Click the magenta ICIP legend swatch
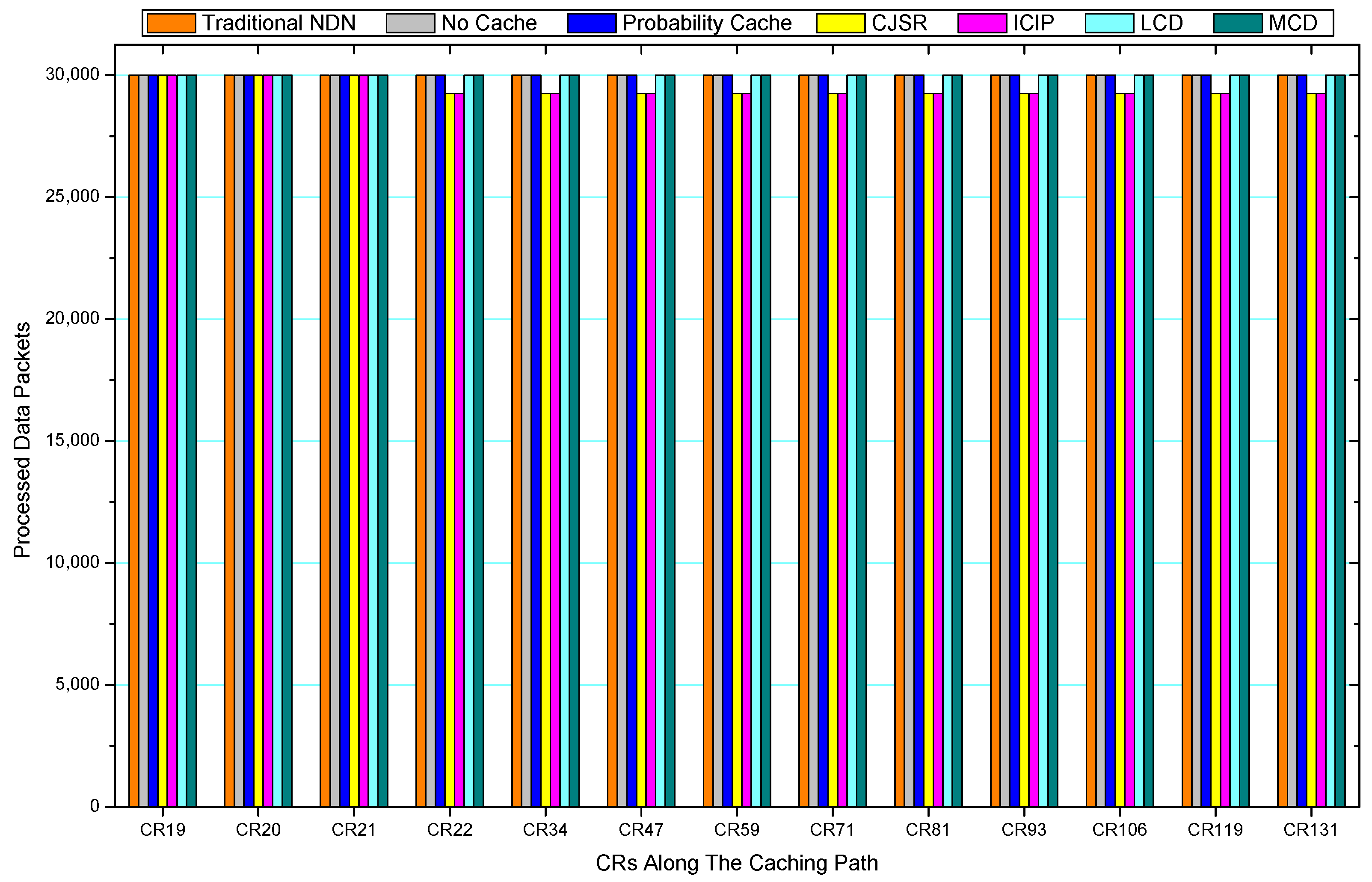 982,24
